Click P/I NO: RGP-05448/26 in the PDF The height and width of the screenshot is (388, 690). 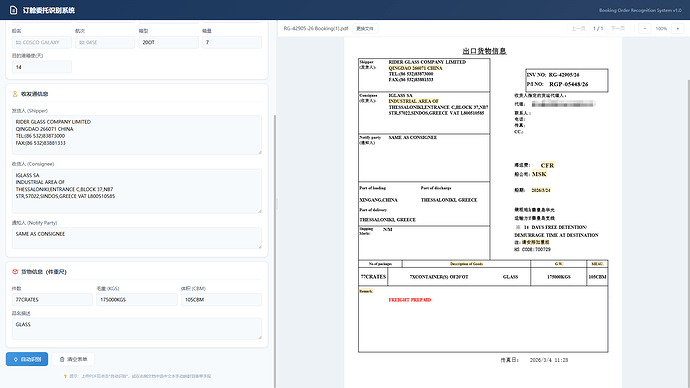click(x=558, y=84)
